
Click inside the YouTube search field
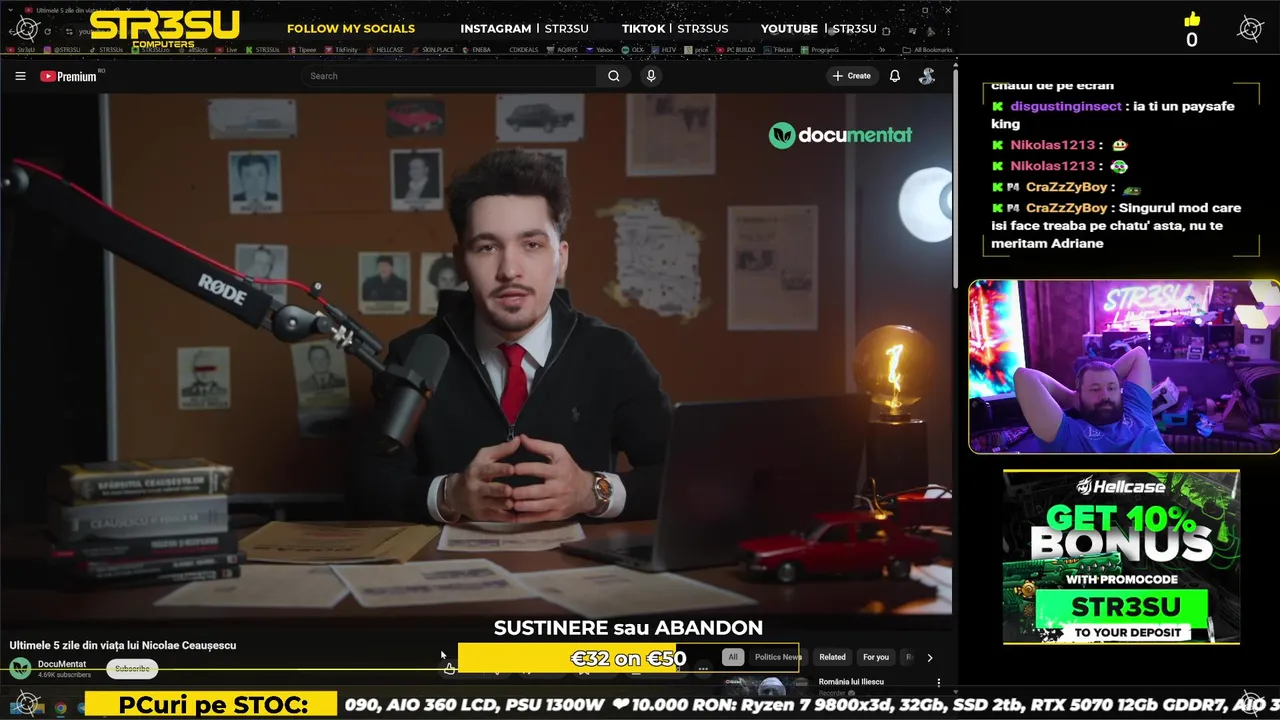pos(448,76)
